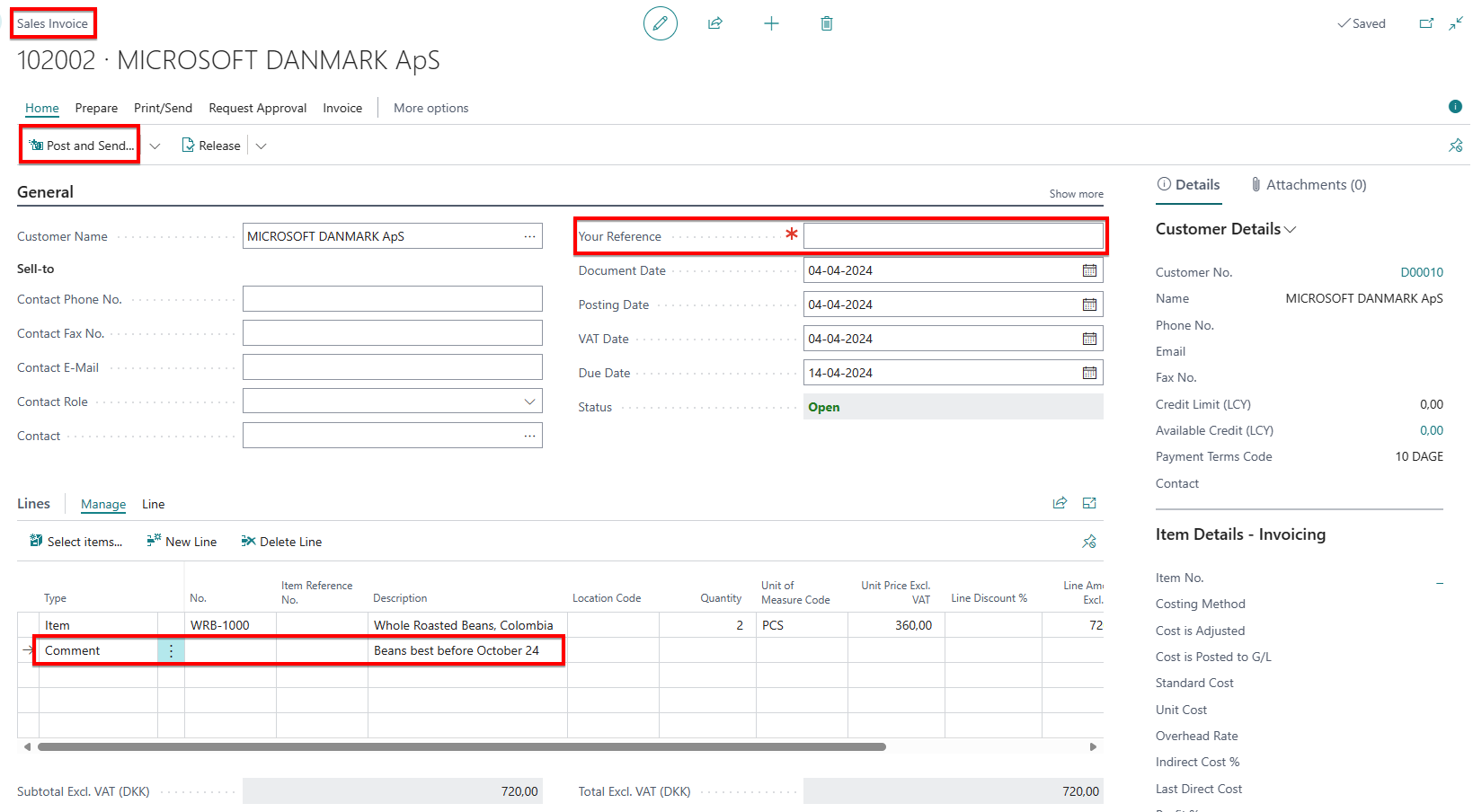The width and height of the screenshot is (1473, 812).
Task: Open the Home menu tab
Action: coord(42,108)
